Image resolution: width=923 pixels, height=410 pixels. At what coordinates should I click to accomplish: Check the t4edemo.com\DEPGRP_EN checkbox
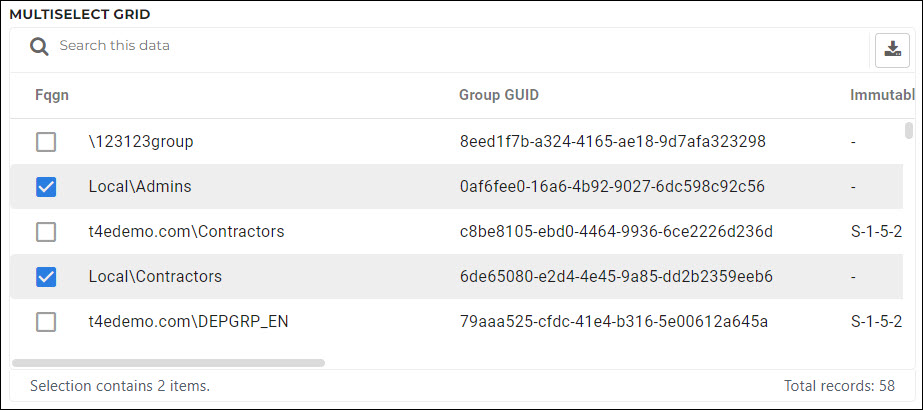(x=46, y=322)
